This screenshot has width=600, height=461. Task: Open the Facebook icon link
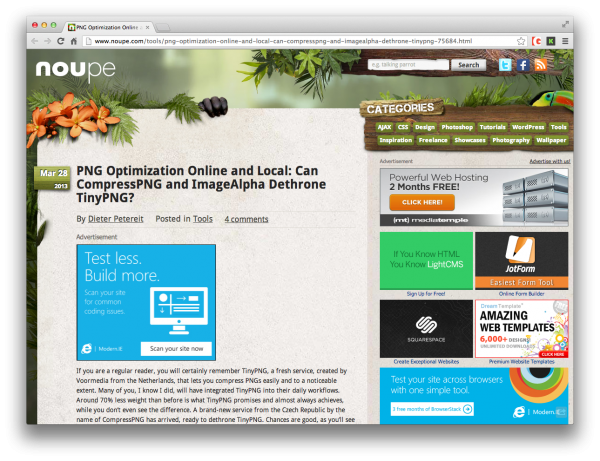(522, 65)
